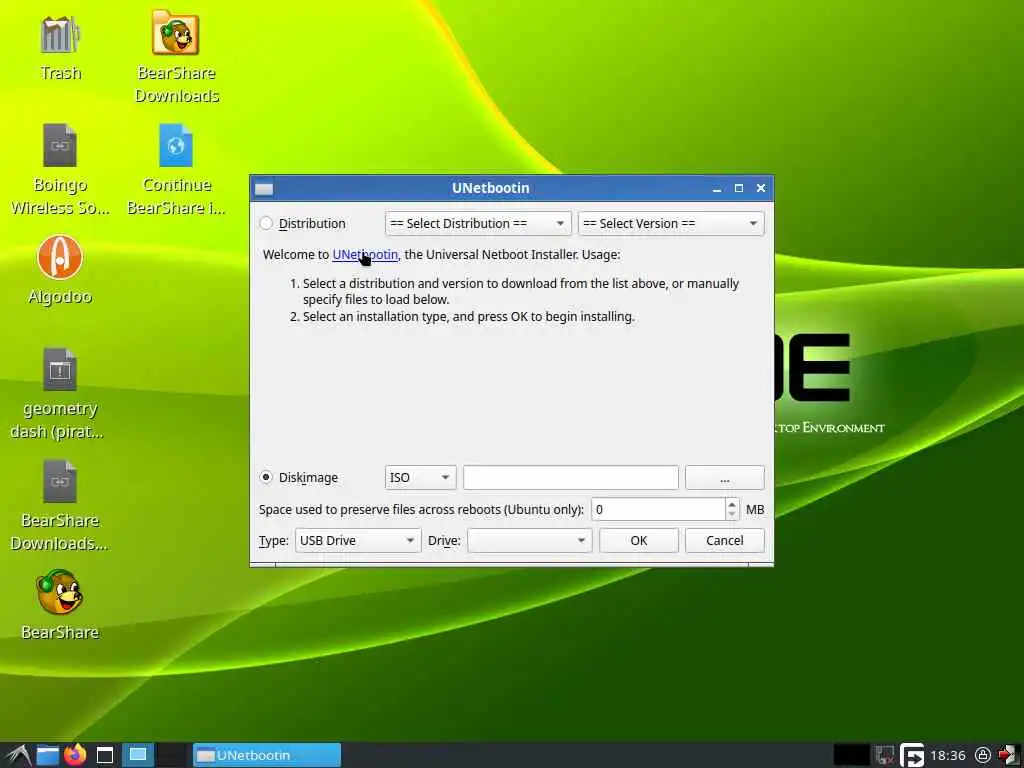Image resolution: width=1024 pixels, height=768 pixels.
Task: Select the Continue BearShare installation shortcut
Action: coord(176,145)
